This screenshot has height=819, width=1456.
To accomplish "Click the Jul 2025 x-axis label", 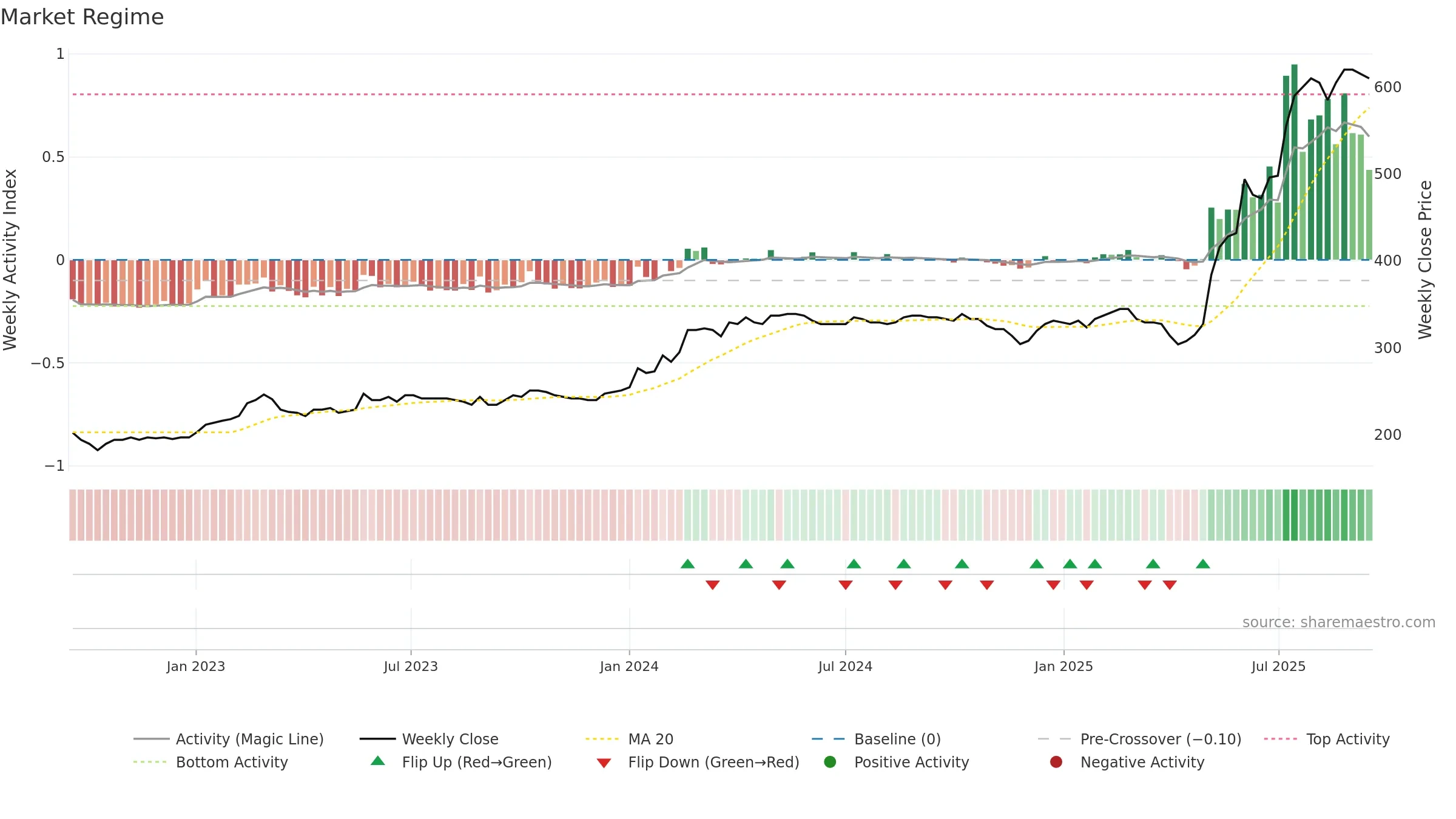I will [1278, 667].
